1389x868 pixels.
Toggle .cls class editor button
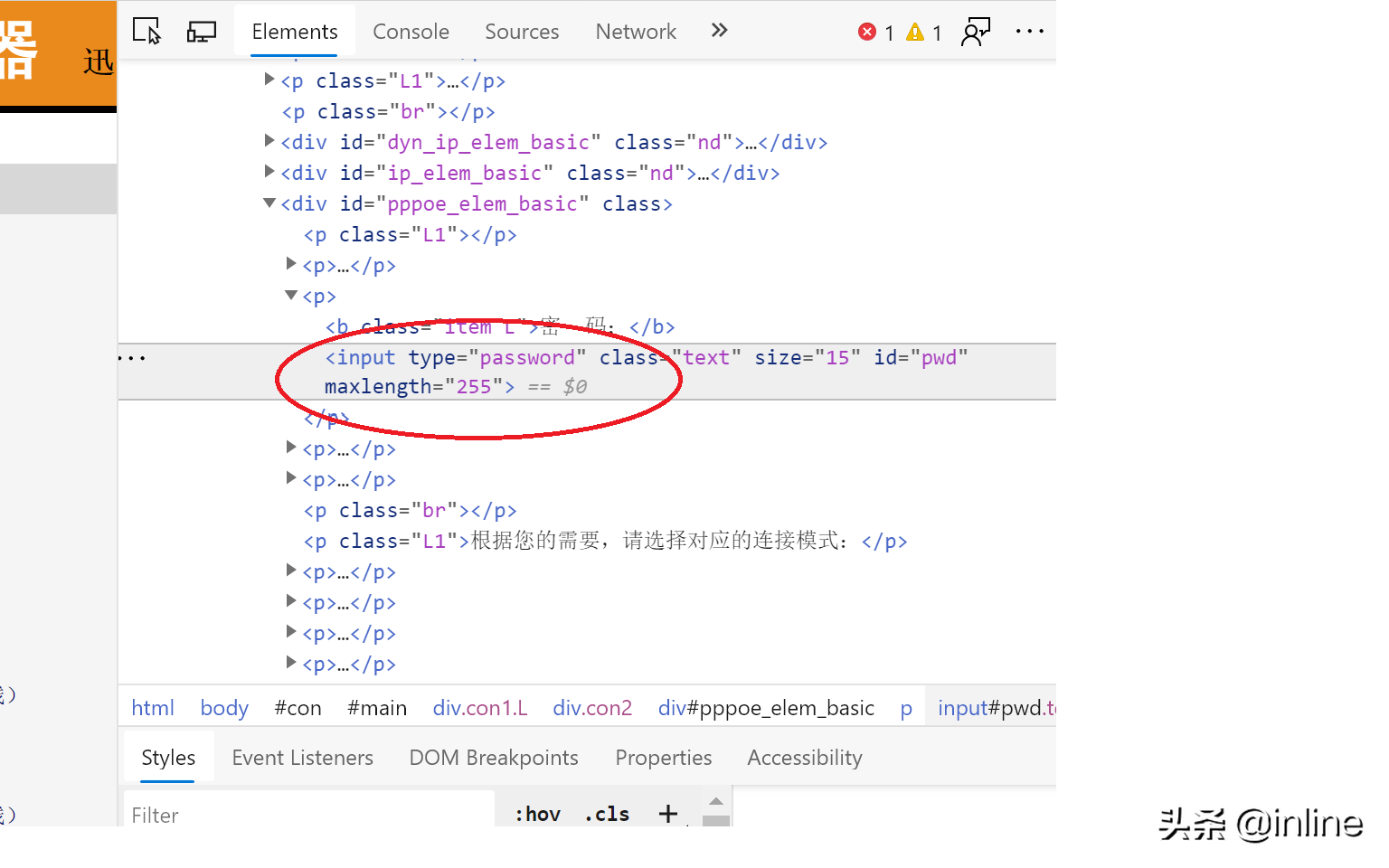pyautogui.click(x=607, y=814)
